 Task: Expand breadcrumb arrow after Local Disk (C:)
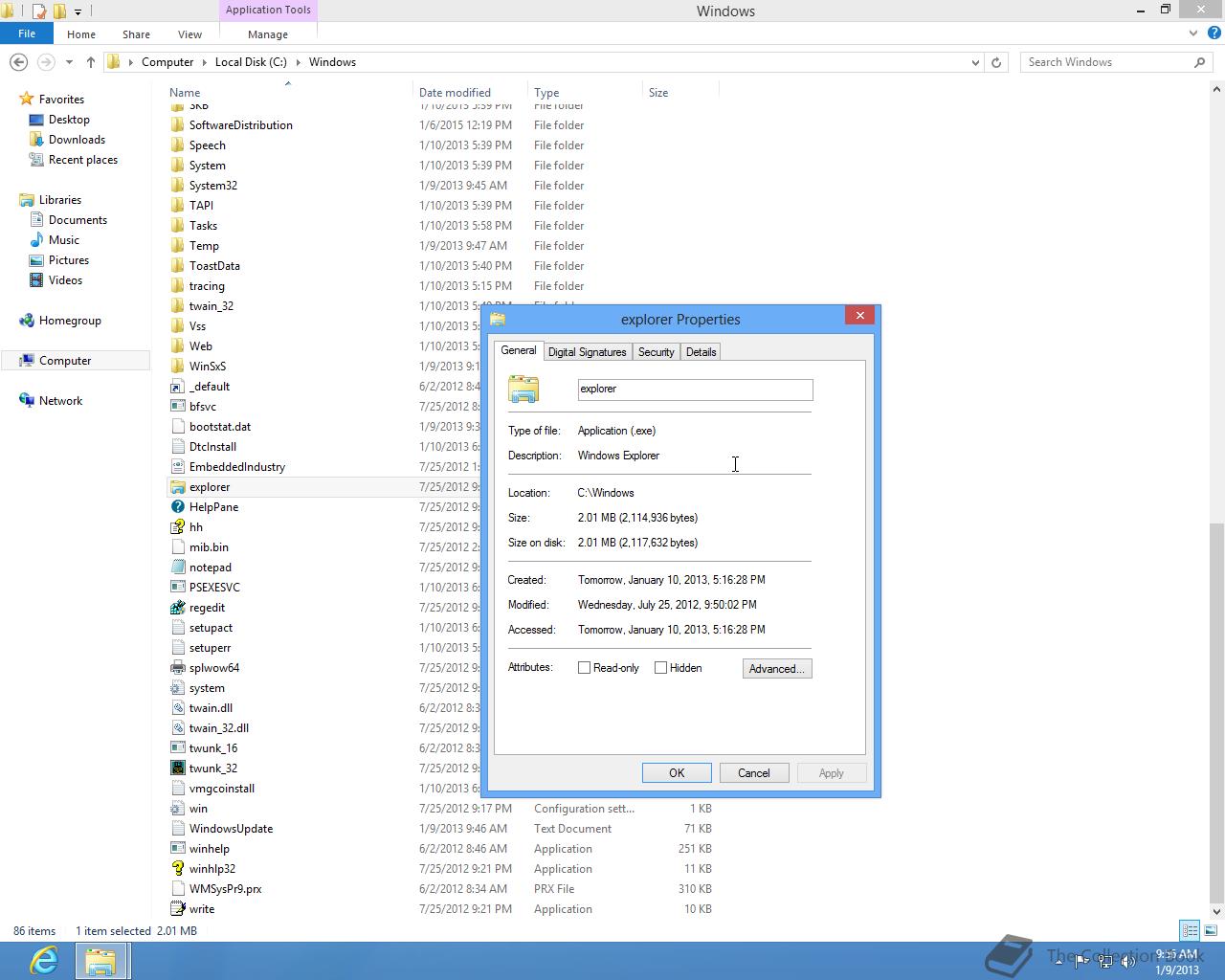pos(298,62)
